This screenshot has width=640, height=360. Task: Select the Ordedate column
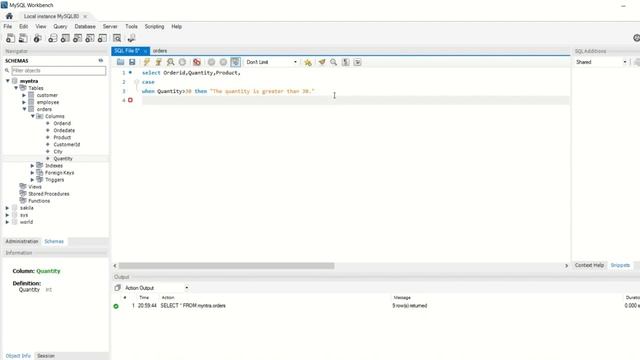(x=64, y=130)
